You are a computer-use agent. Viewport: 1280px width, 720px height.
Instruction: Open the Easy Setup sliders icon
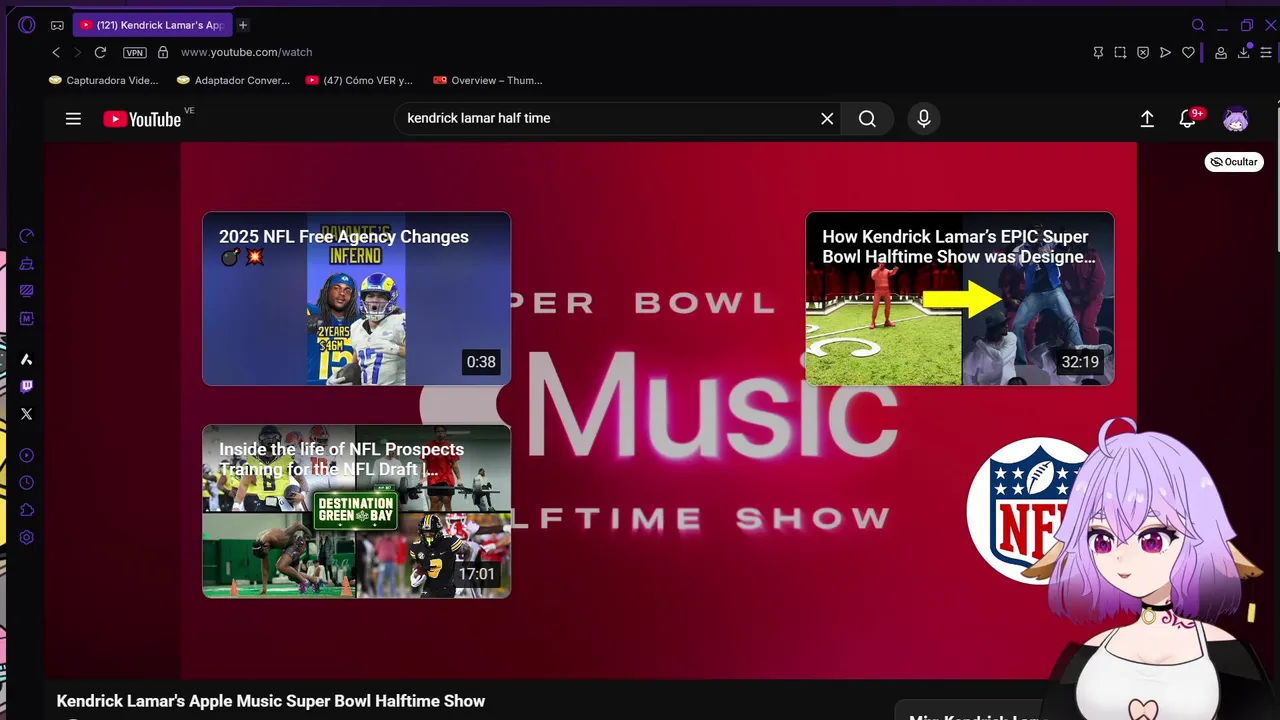(1266, 52)
